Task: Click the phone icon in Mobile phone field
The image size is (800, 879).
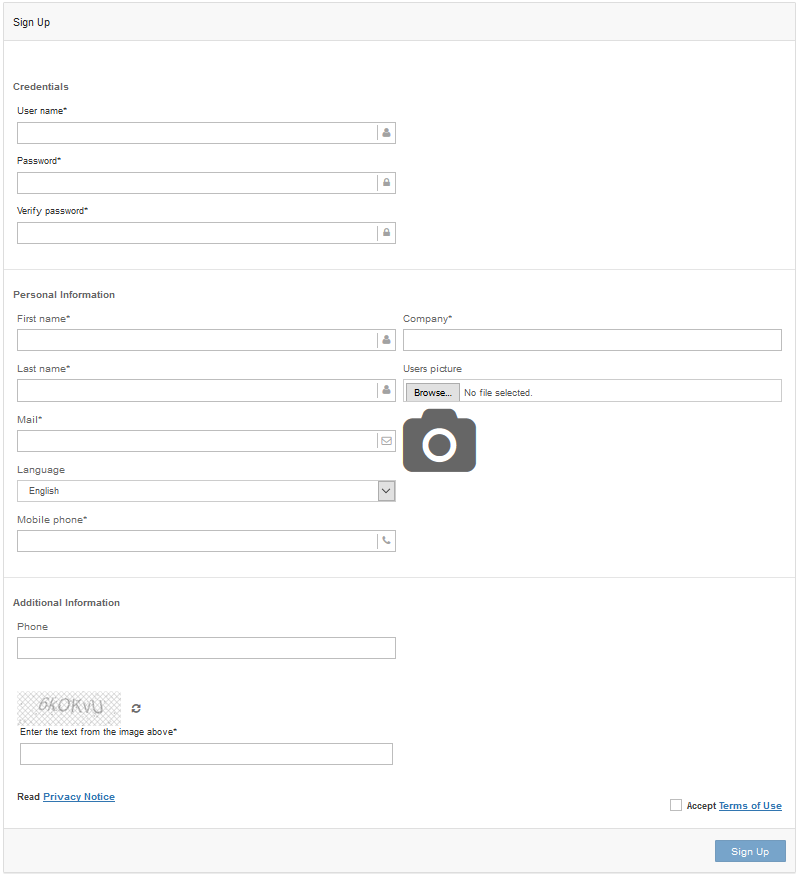Action: coord(386,541)
